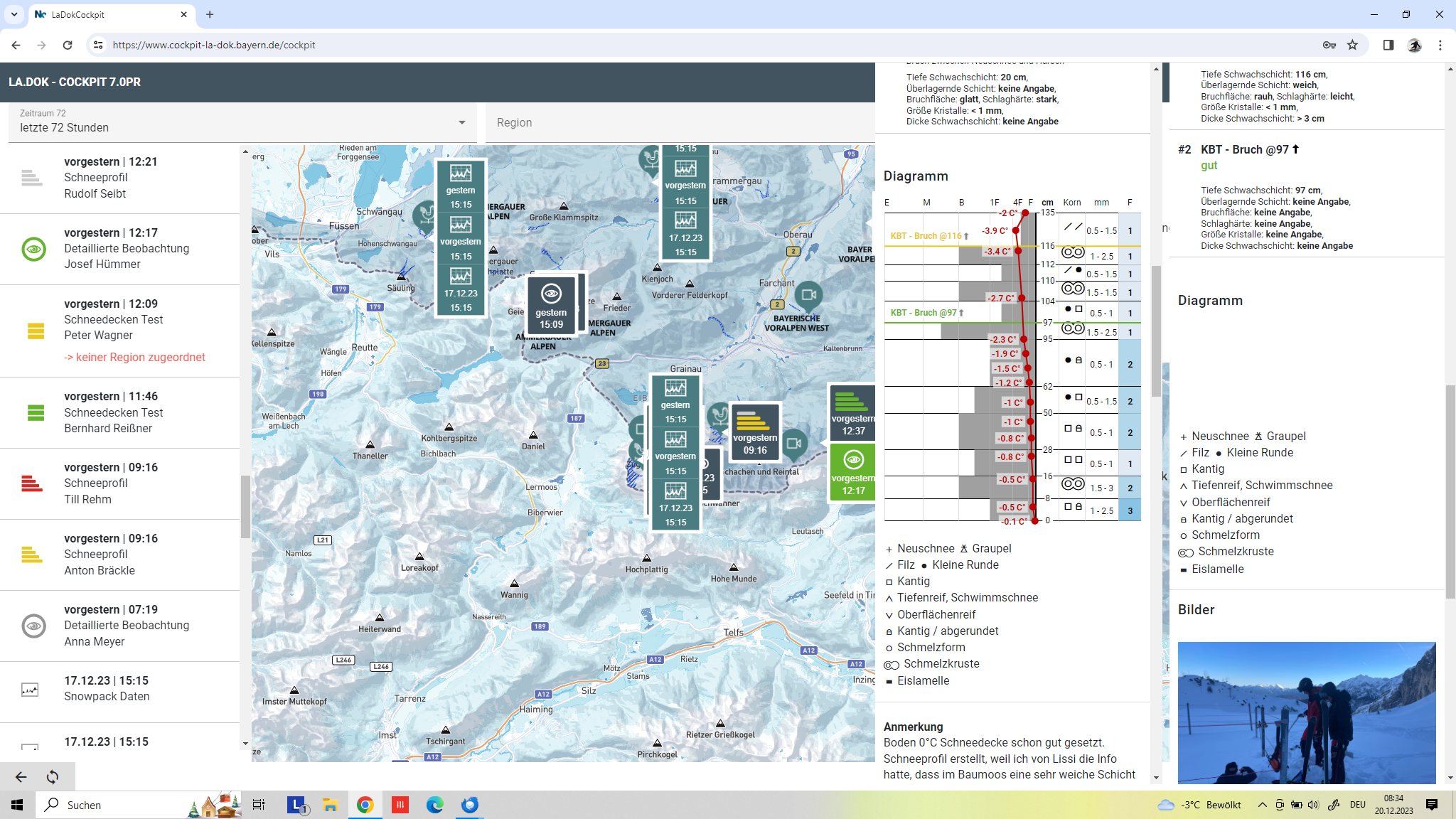Open the snow pit photo under Bilder
This screenshot has width=1456, height=819.
(x=1307, y=712)
